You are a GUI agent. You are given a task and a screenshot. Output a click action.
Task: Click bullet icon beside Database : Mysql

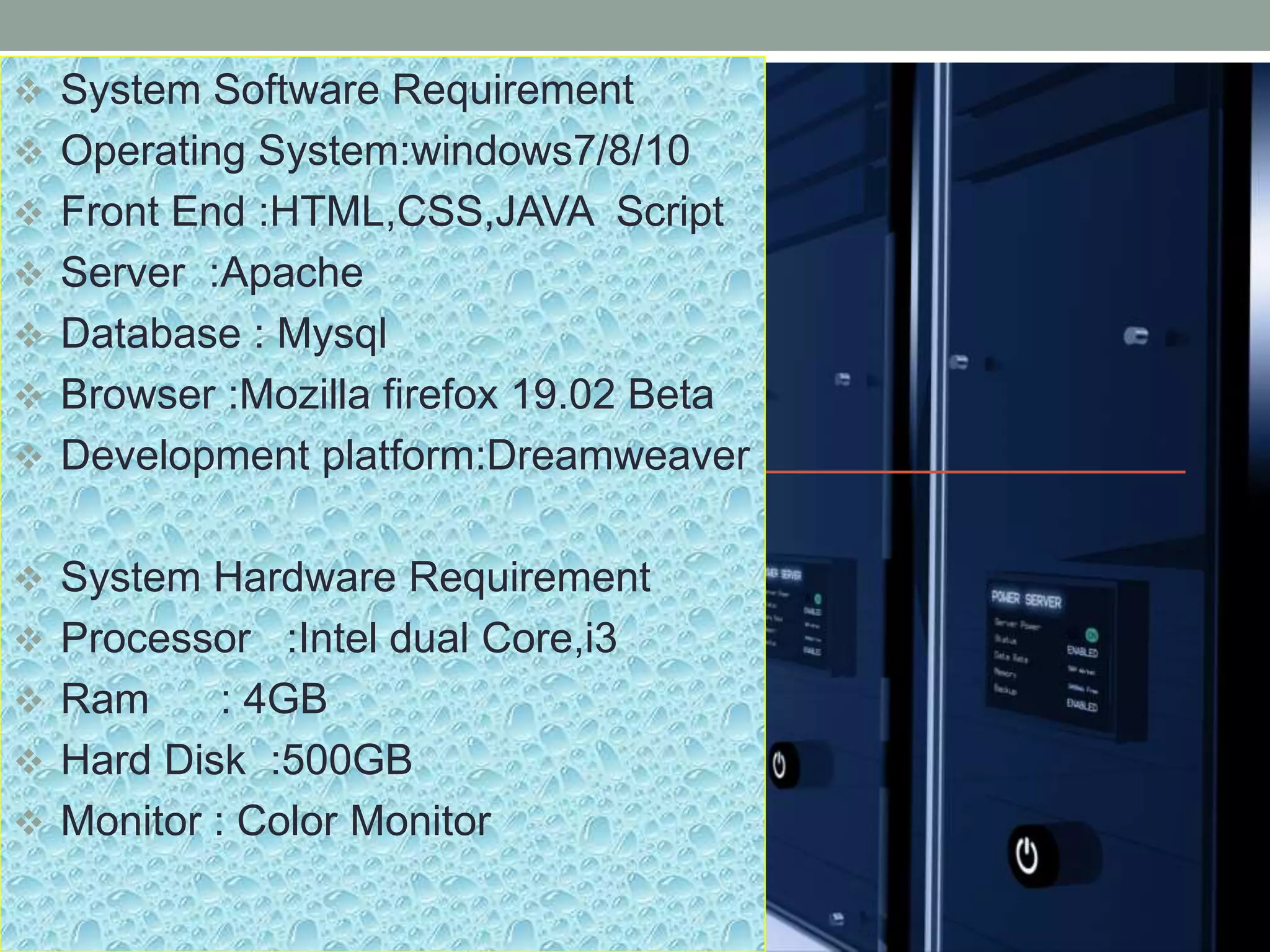point(29,336)
